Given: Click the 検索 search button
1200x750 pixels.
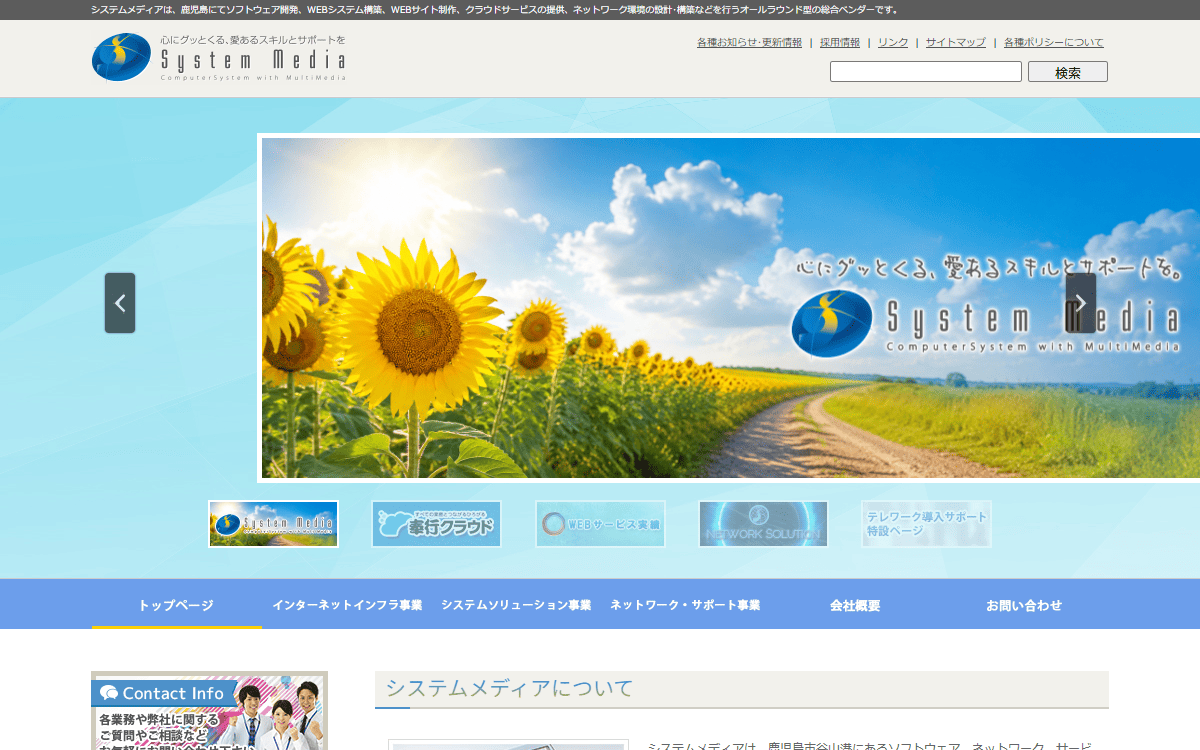Looking at the screenshot, I should click(1068, 72).
